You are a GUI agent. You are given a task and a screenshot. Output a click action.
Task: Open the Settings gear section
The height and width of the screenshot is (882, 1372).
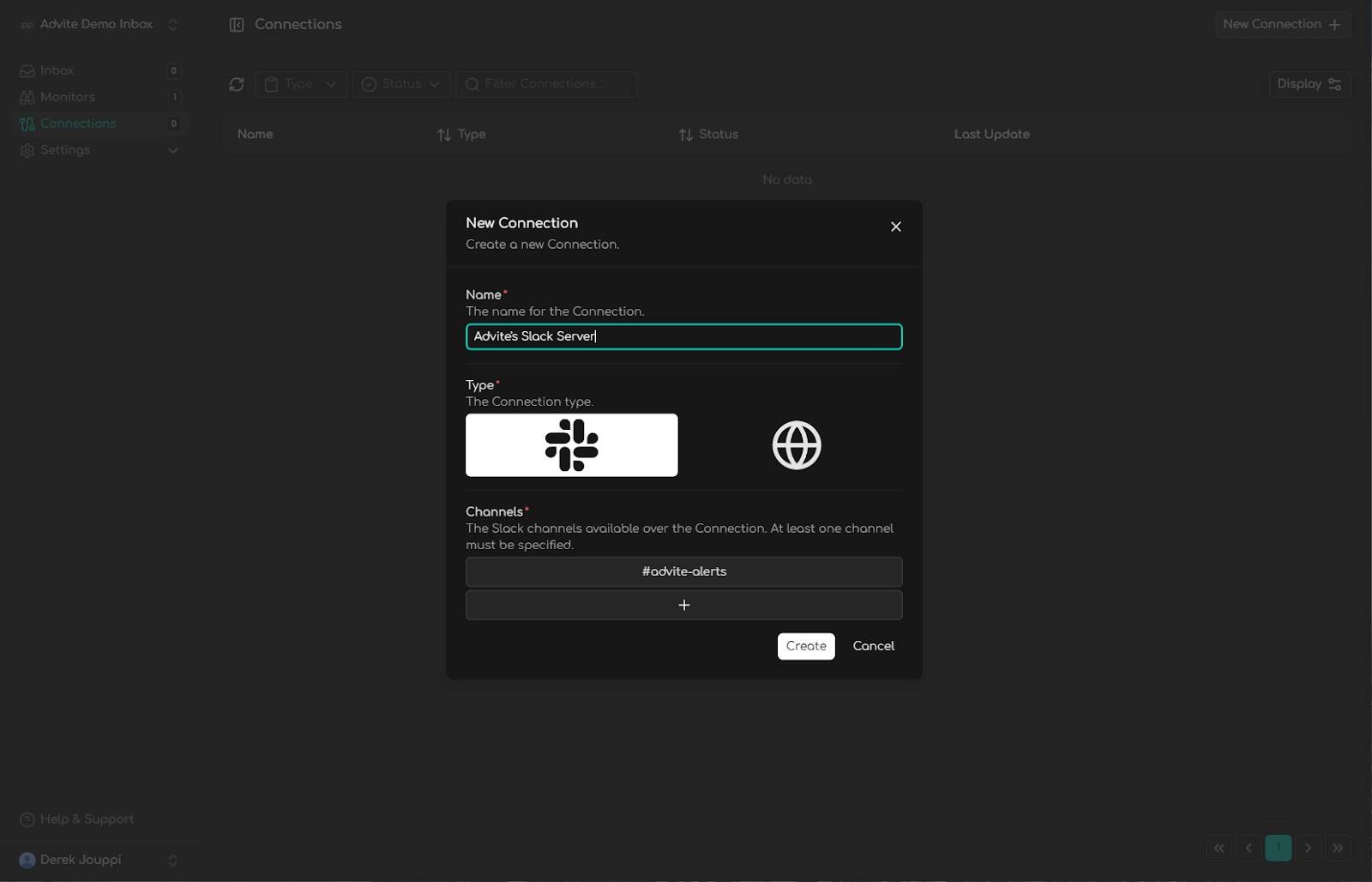point(64,150)
